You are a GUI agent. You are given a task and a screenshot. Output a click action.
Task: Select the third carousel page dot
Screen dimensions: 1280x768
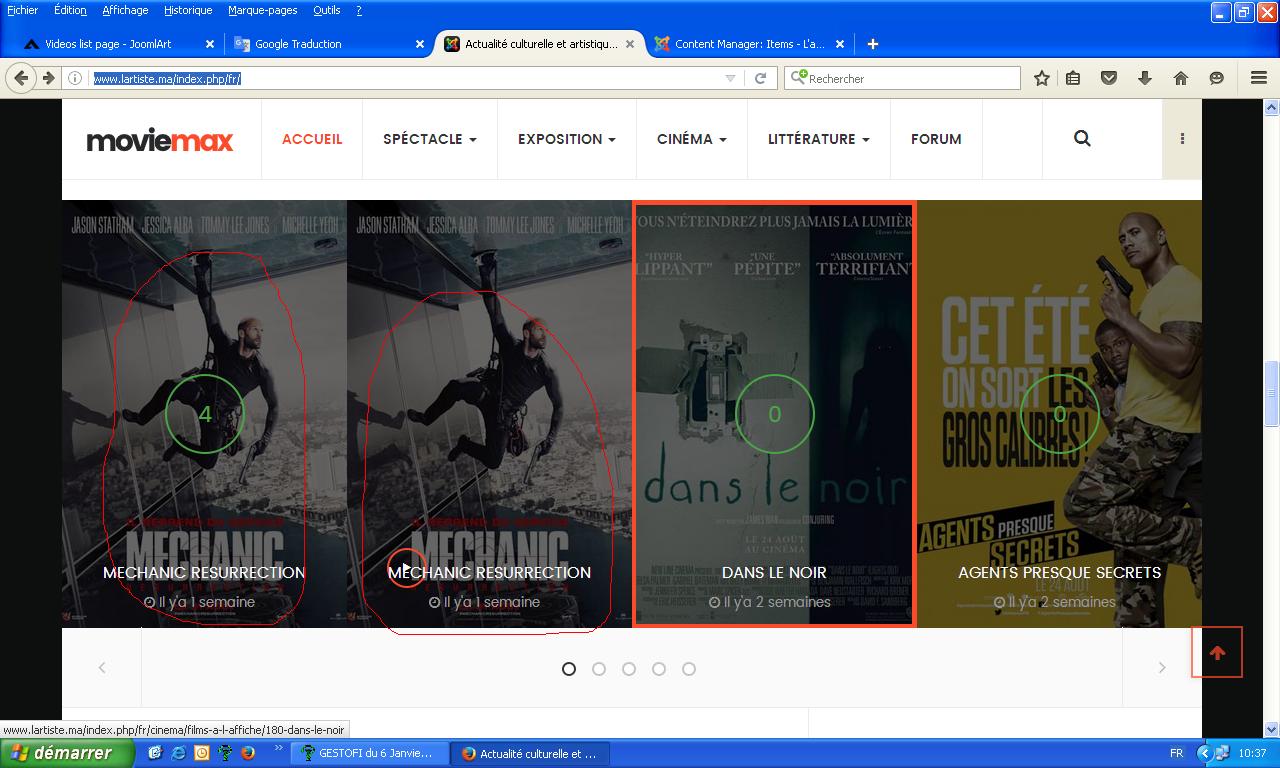[x=629, y=669]
